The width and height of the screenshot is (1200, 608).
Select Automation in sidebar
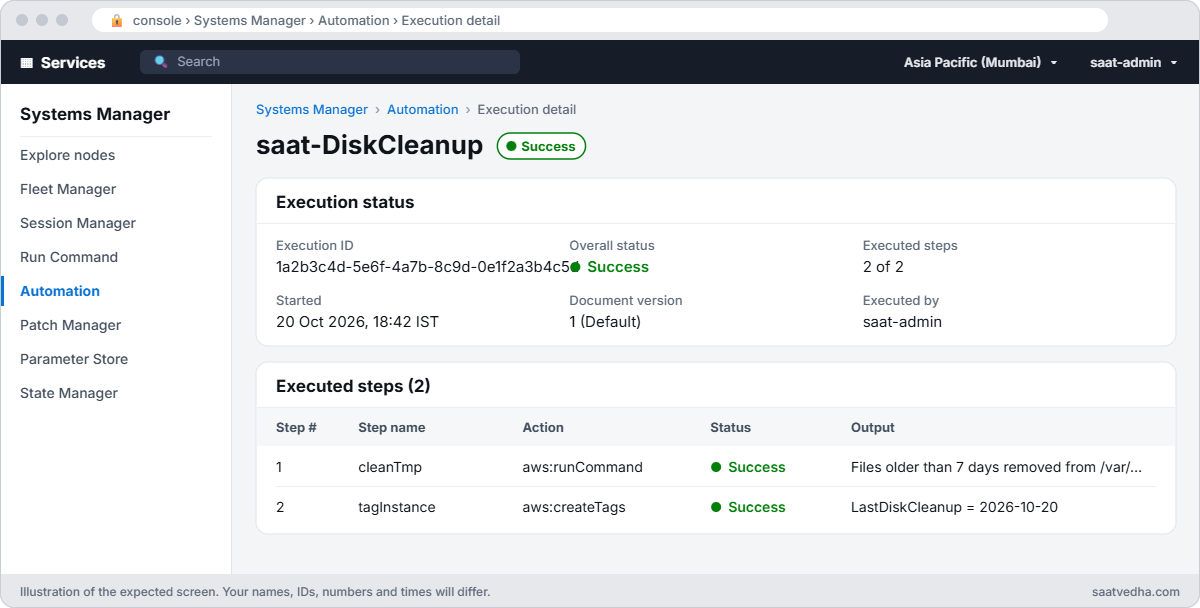click(x=60, y=291)
